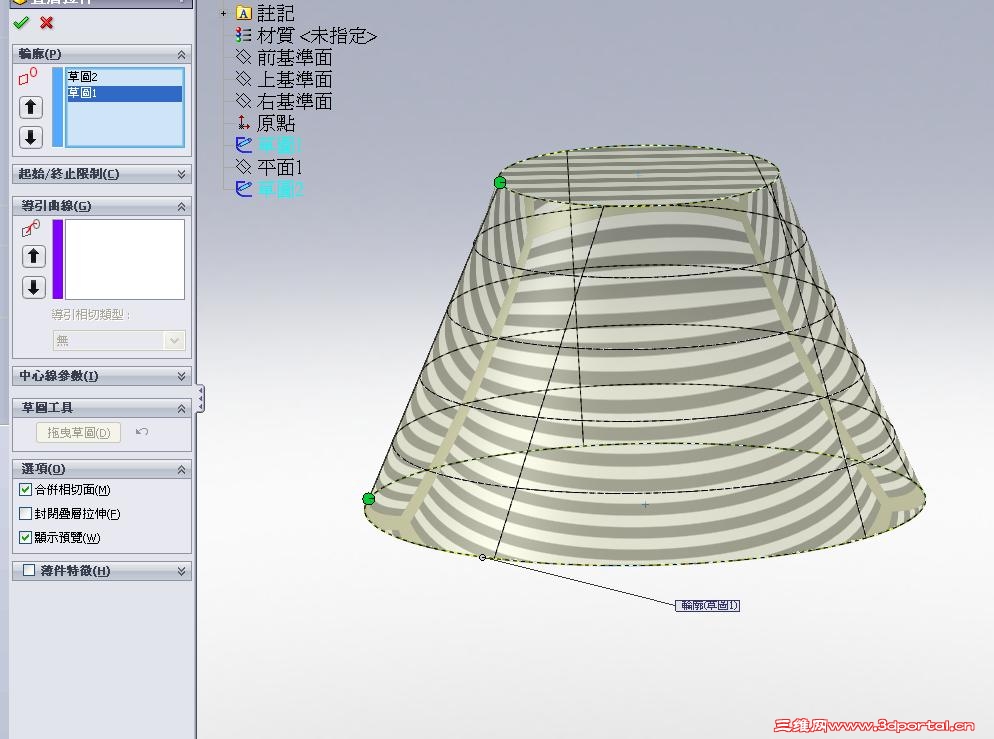The width and height of the screenshot is (994, 739).
Task: Select 草圖1 in the profiles list
Action: click(124, 93)
